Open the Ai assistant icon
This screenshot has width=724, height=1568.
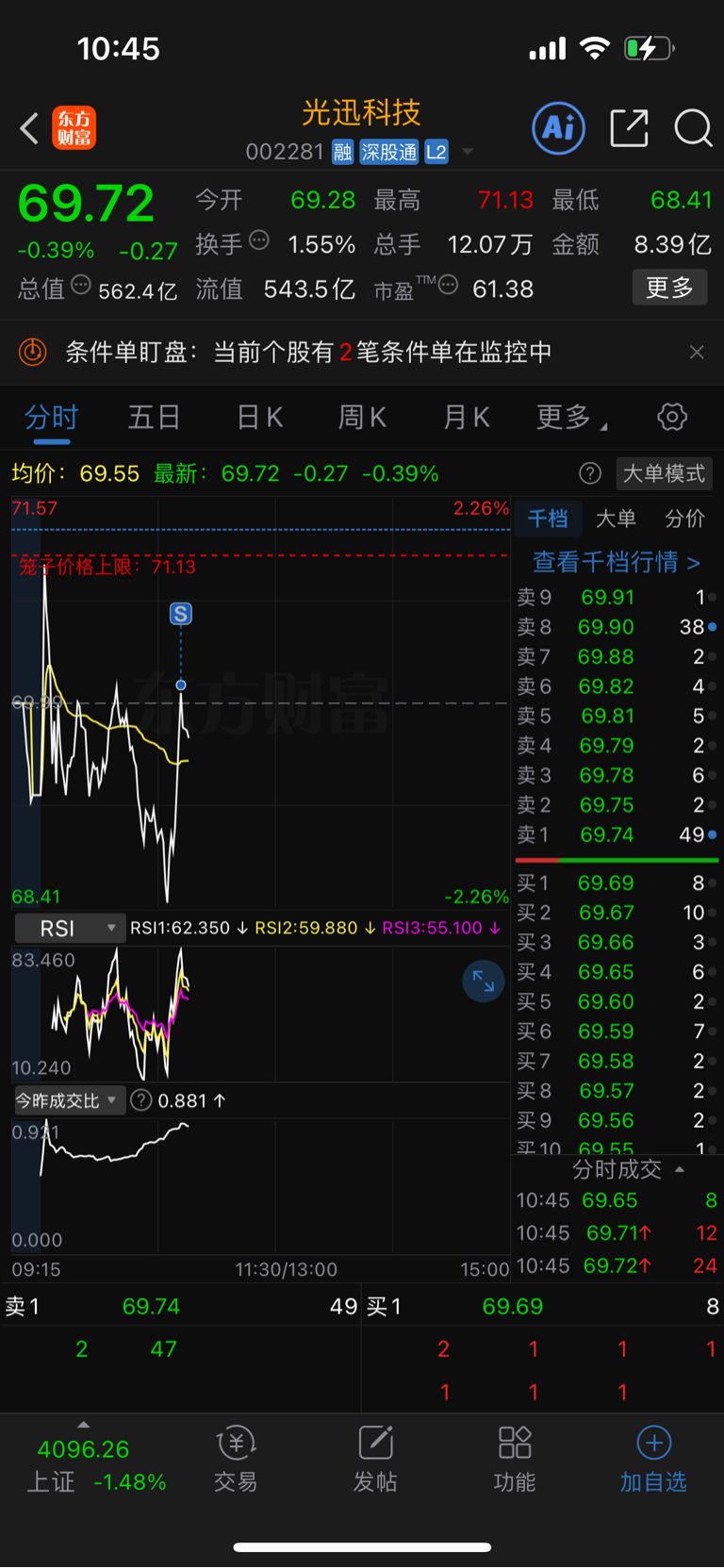pos(559,128)
